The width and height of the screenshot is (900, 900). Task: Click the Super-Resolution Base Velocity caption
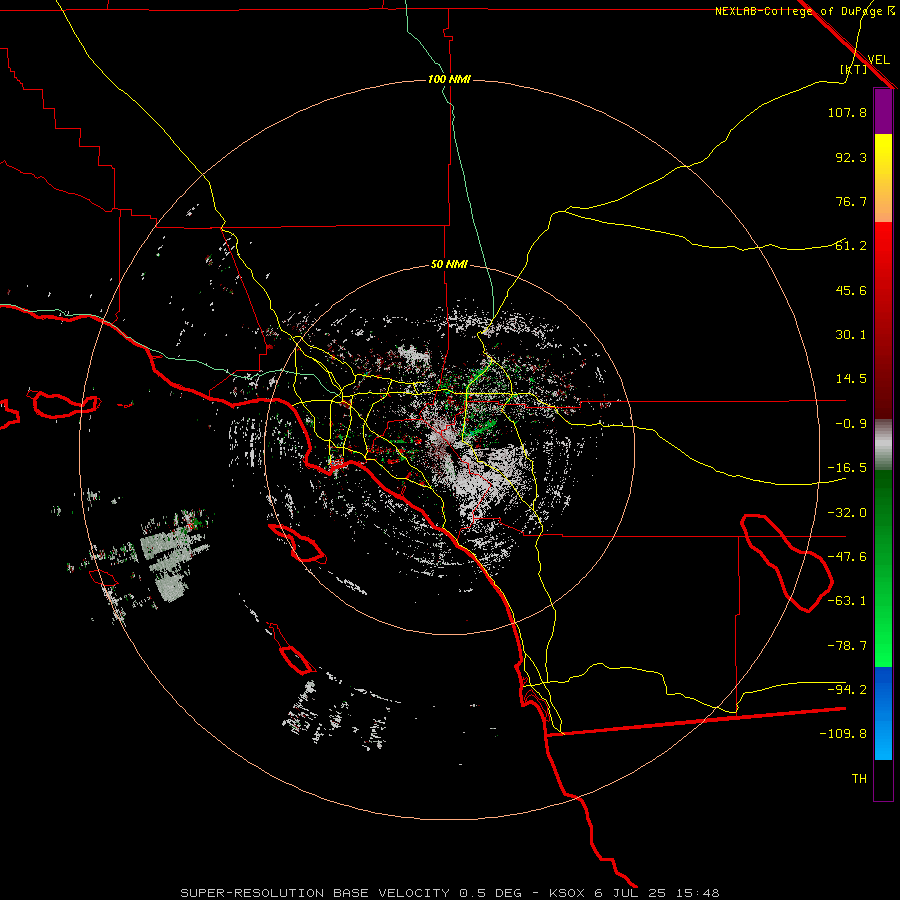pyautogui.click(x=449, y=893)
